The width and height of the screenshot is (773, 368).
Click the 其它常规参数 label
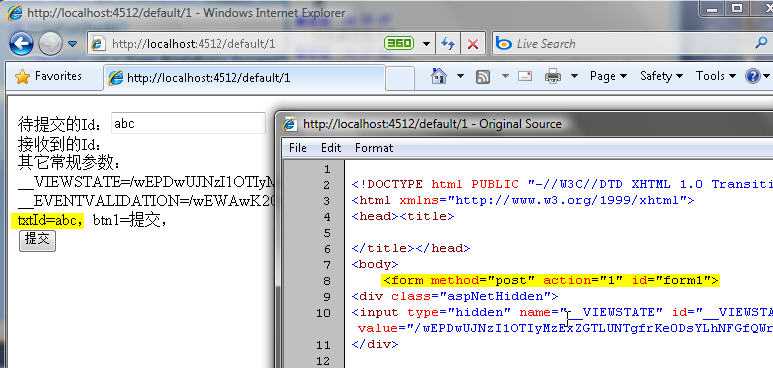pyautogui.click(x=69, y=162)
